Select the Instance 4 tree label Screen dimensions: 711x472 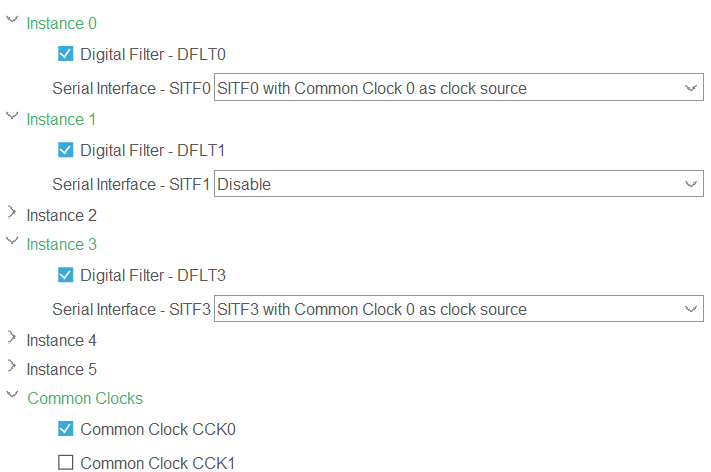click(61, 340)
